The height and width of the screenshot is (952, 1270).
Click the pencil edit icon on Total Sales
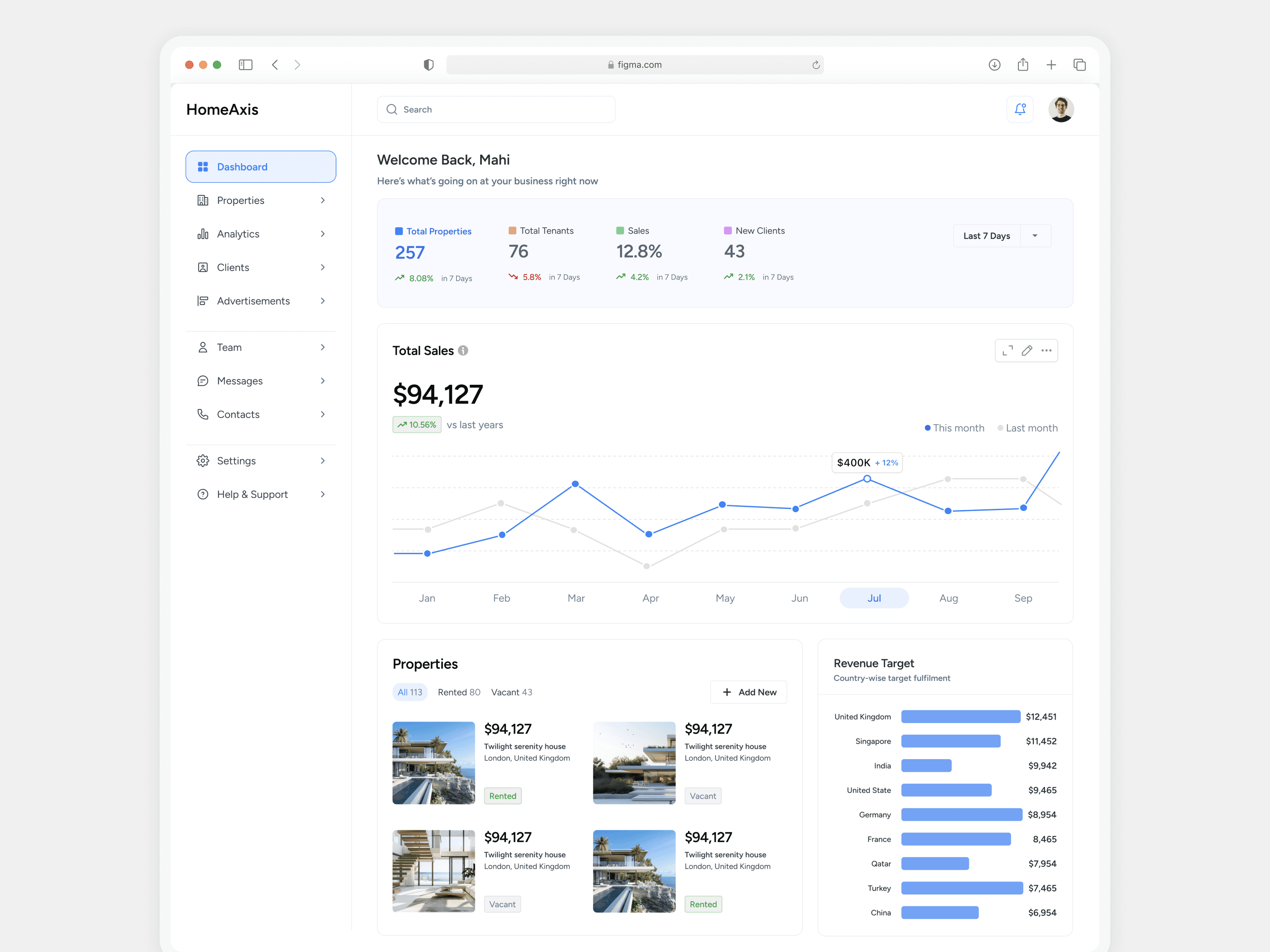coord(1027,351)
